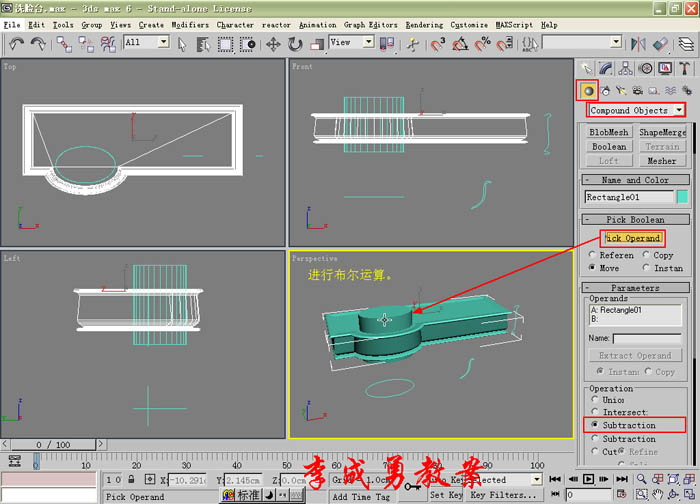
Task: Open the All selection filter dropdown
Action: coord(163,42)
